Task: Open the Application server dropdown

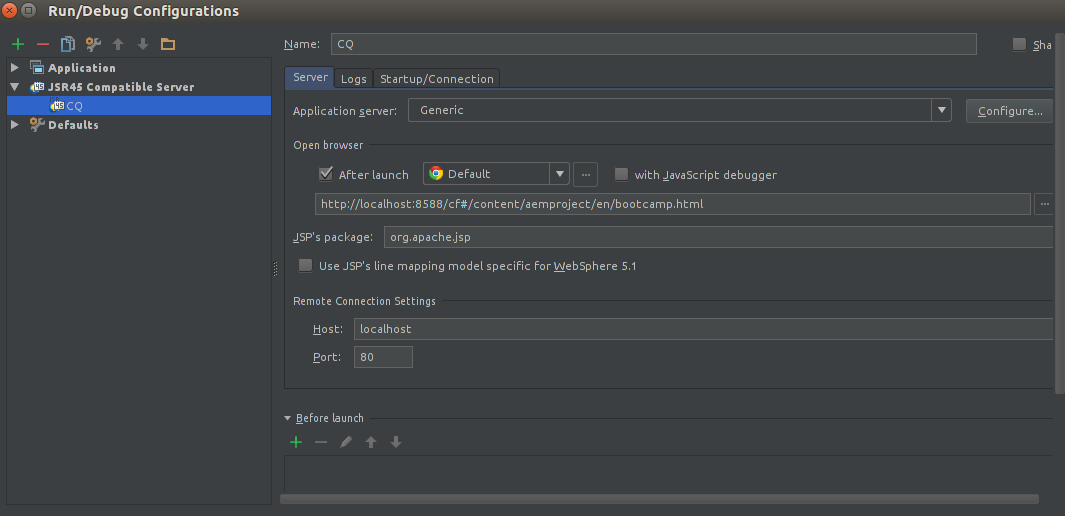Action: pos(941,110)
